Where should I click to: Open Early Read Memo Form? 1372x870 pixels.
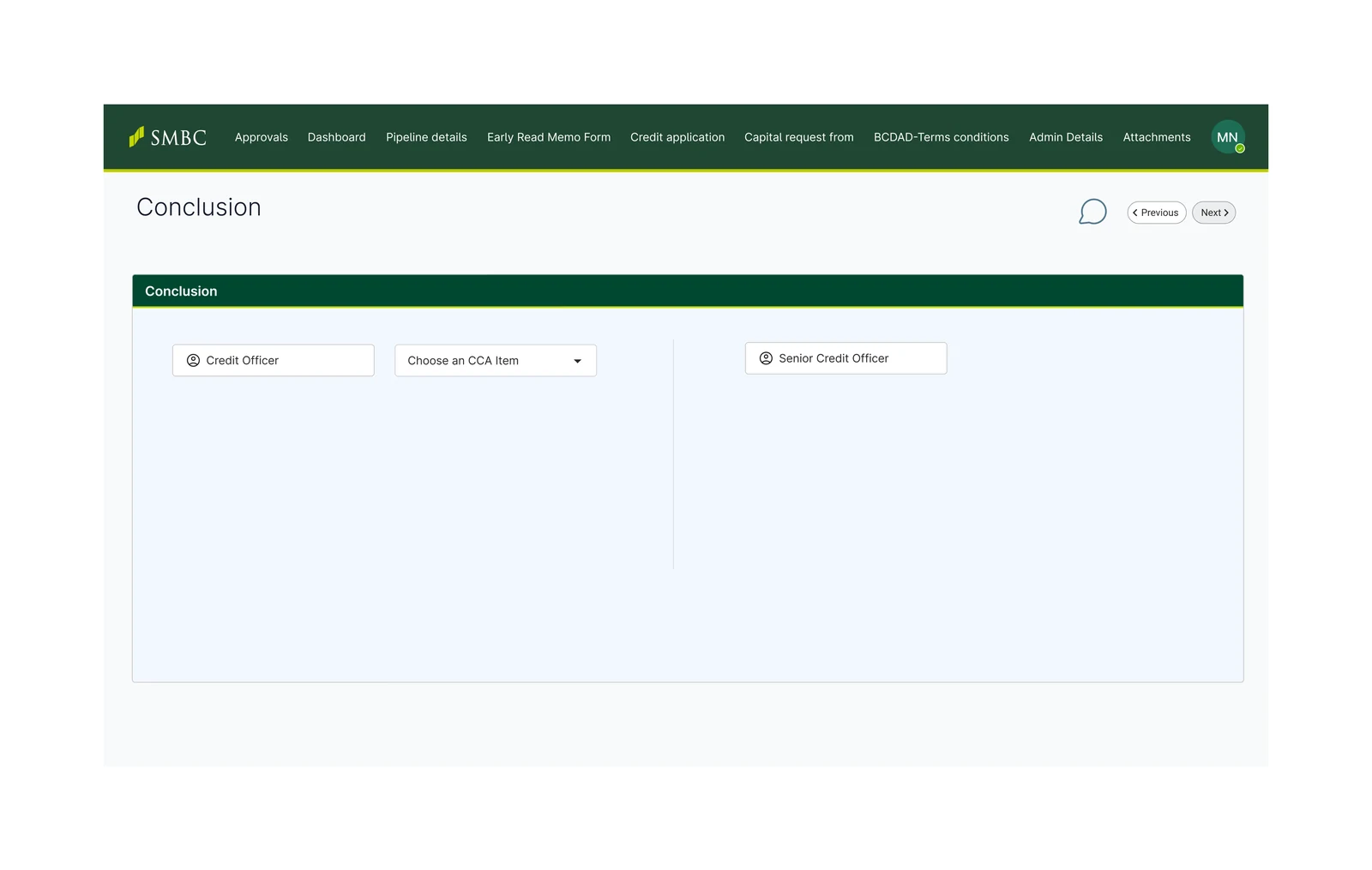pos(549,137)
